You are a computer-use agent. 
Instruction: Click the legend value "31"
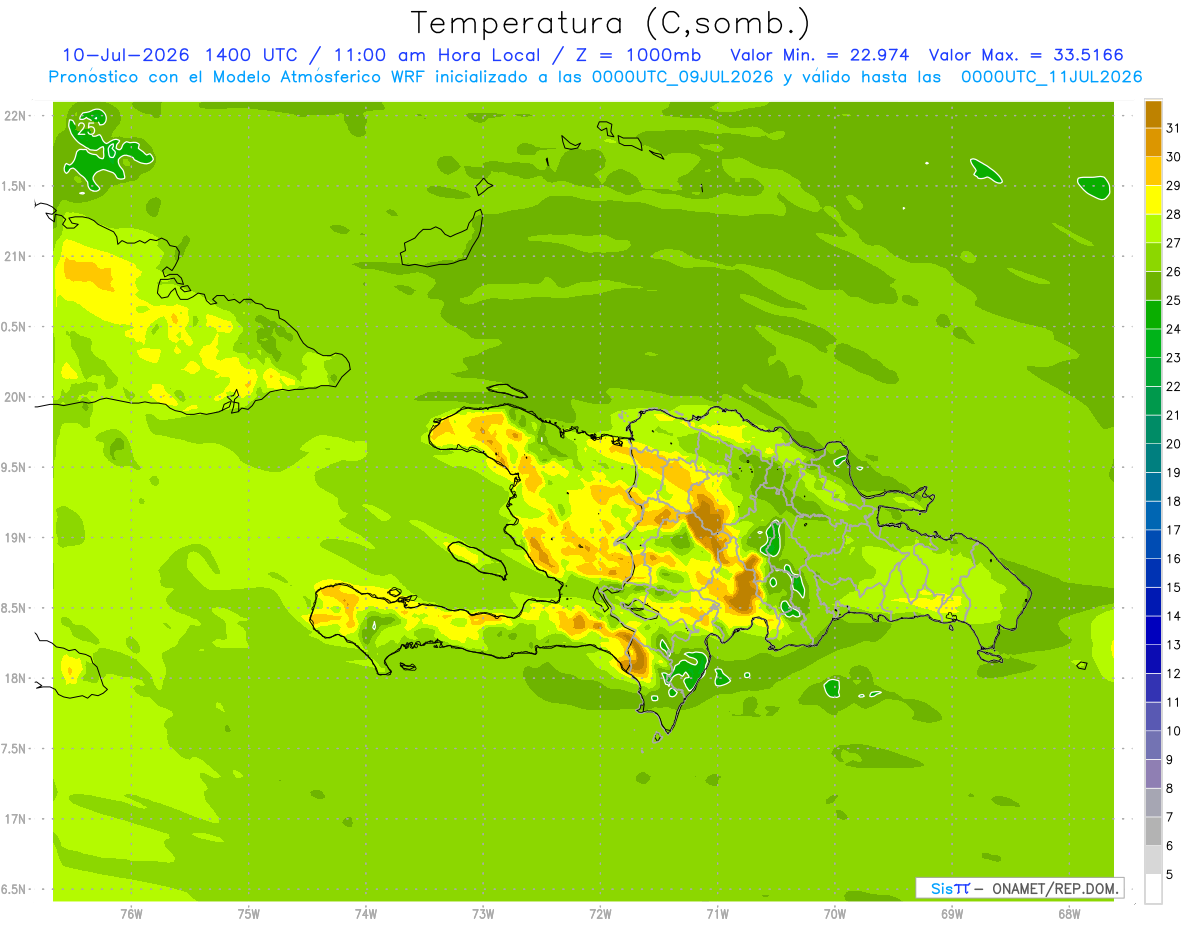tap(1174, 128)
